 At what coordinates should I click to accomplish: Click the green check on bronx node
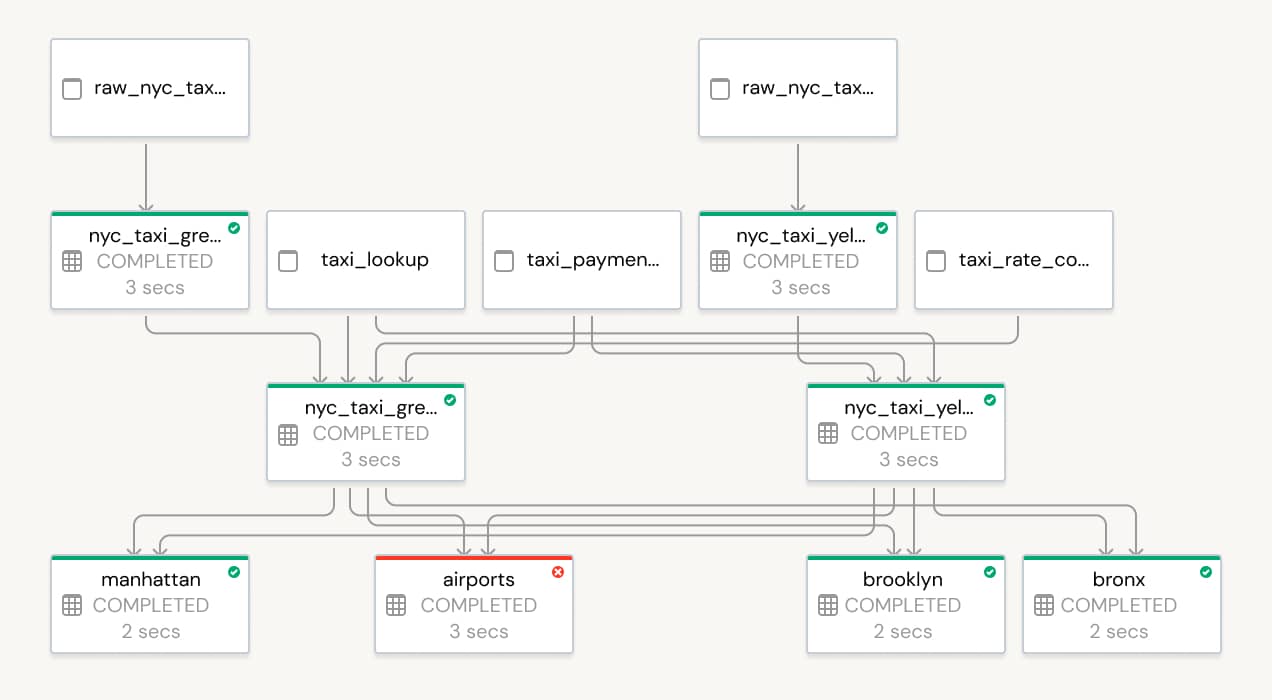[x=1206, y=572]
